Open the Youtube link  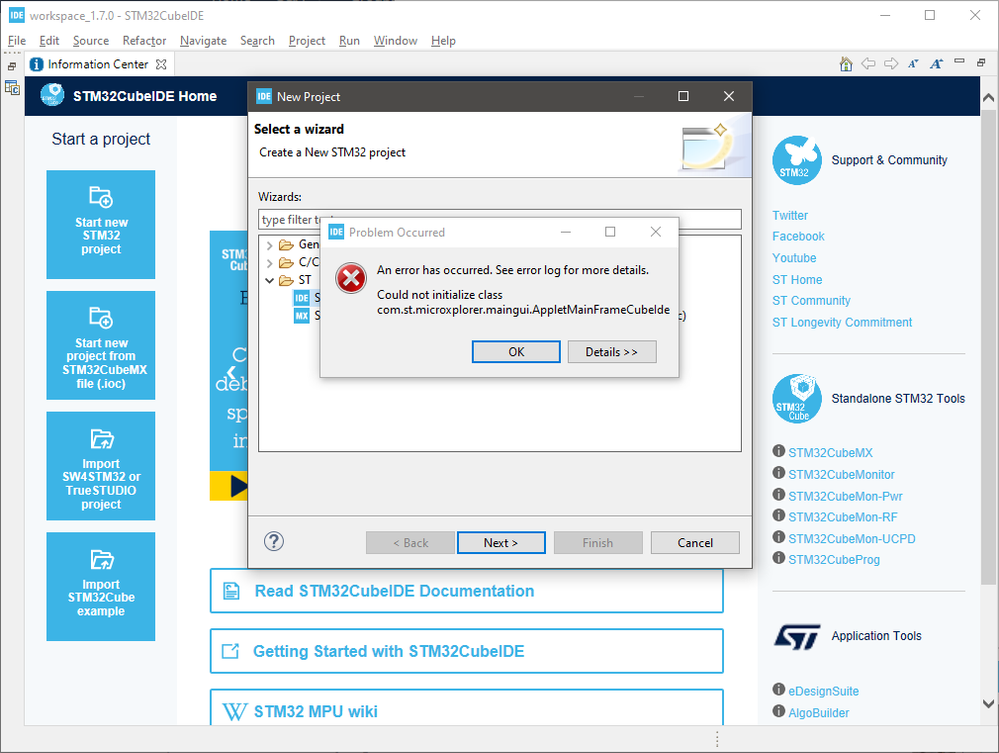coord(794,258)
